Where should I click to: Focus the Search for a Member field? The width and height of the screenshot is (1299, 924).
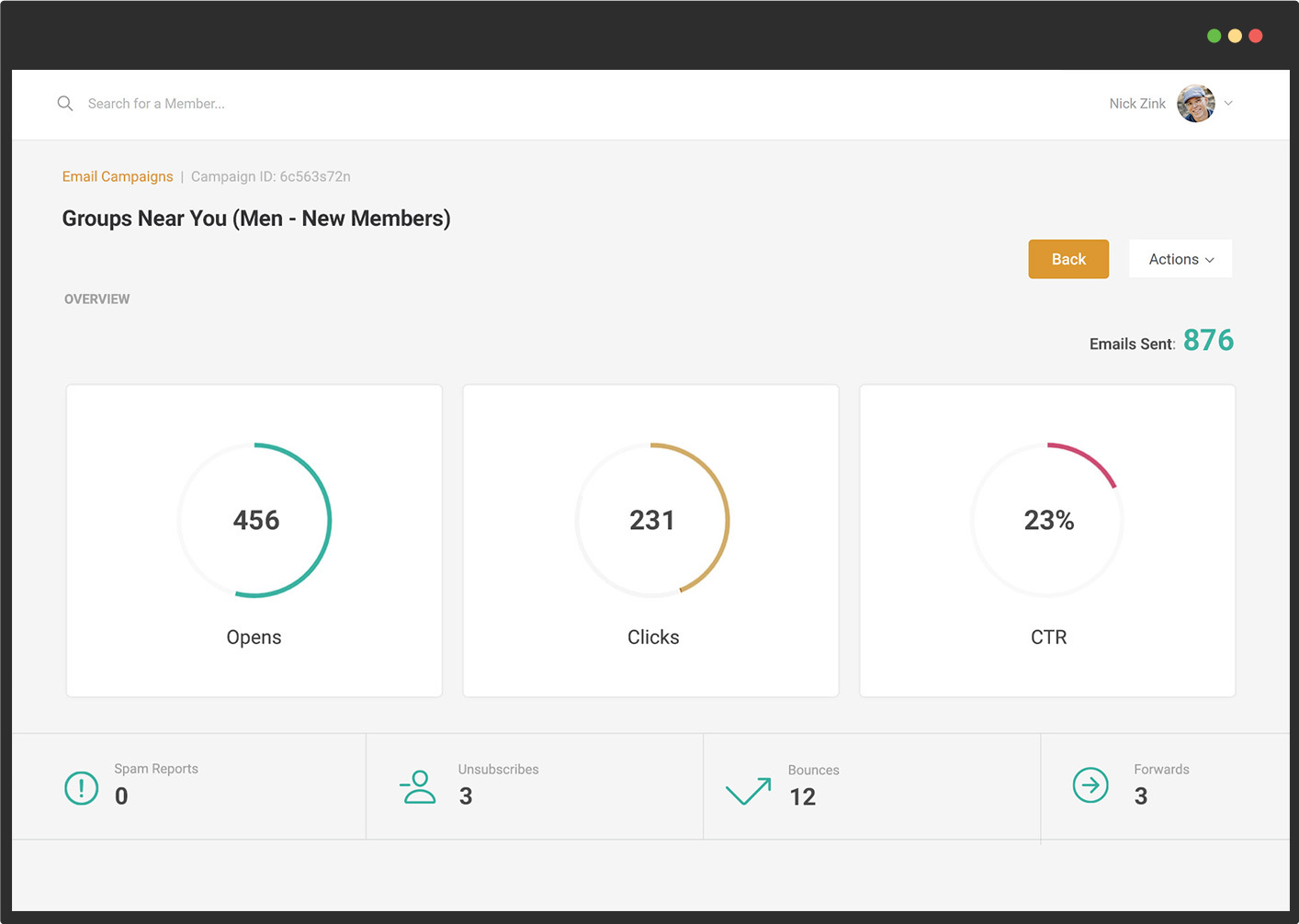156,104
